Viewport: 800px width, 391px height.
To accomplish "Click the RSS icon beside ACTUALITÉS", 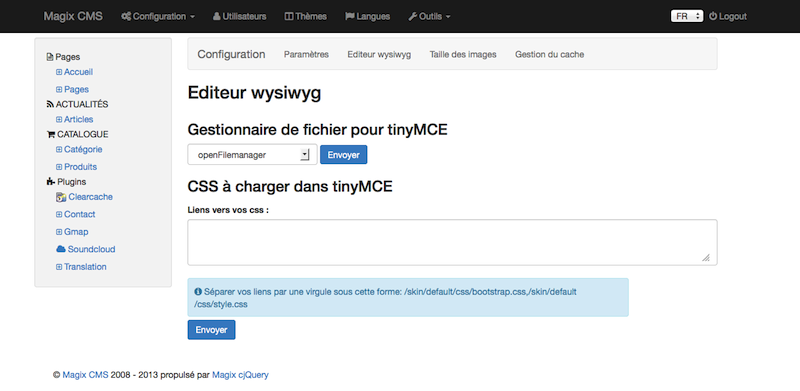I will tap(50, 104).
